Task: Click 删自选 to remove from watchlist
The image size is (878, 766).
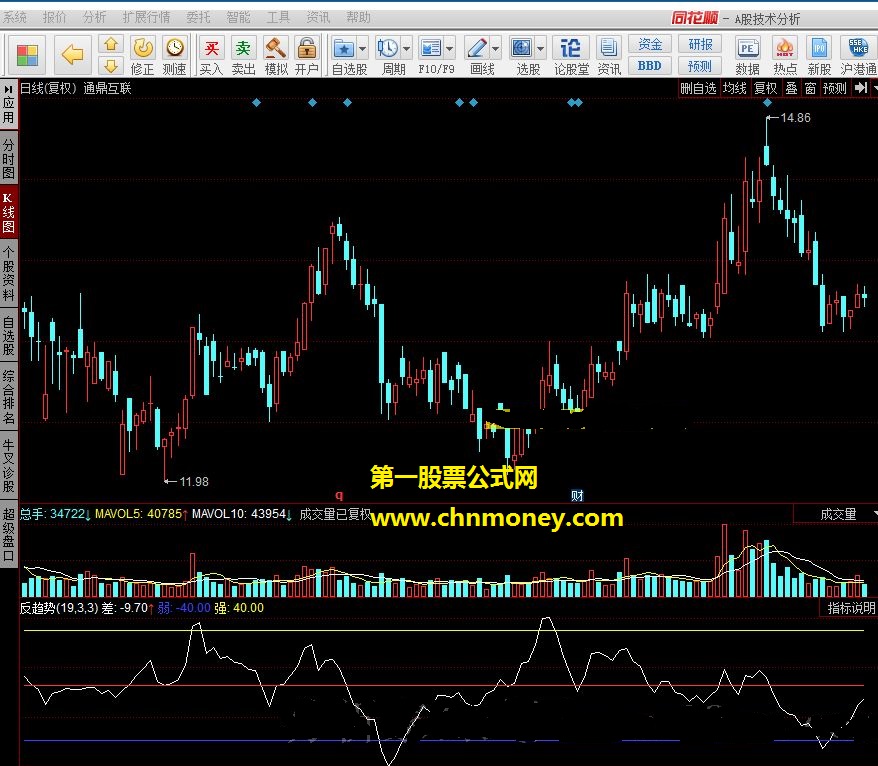Action: coord(698,88)
